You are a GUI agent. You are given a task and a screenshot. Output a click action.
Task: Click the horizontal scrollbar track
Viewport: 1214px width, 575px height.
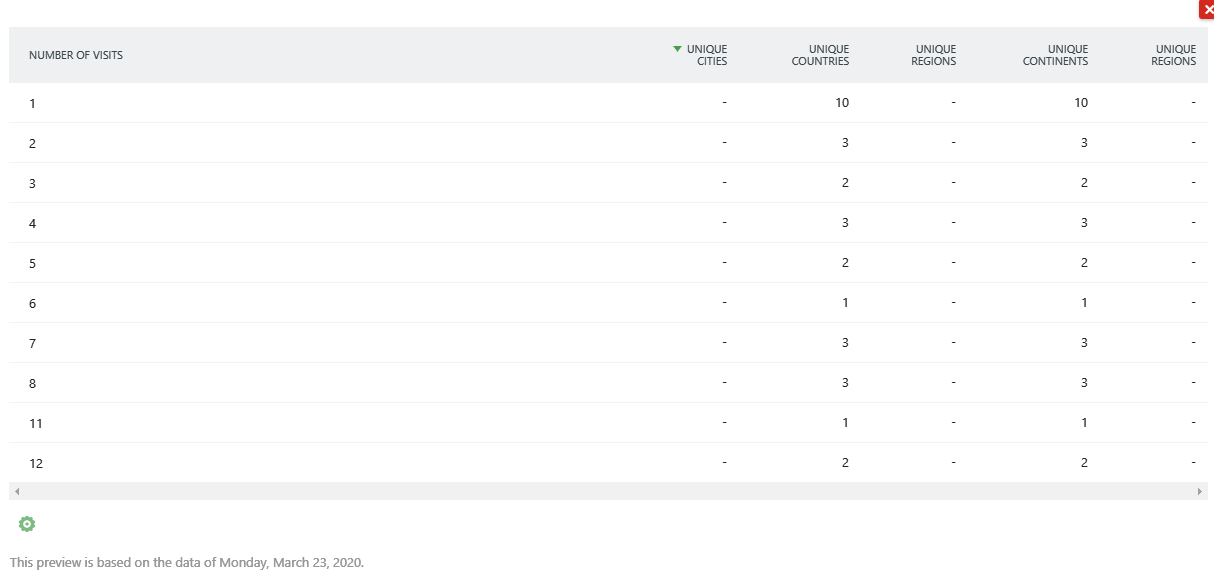(608, 492)
